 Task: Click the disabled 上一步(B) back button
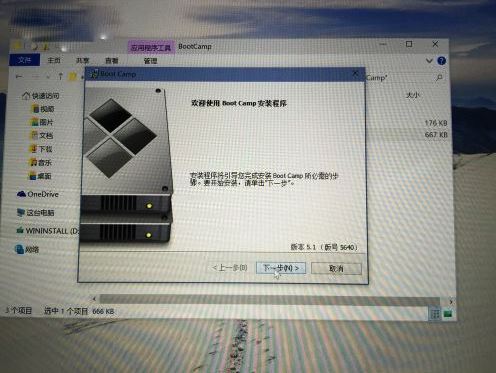[230, 268]
